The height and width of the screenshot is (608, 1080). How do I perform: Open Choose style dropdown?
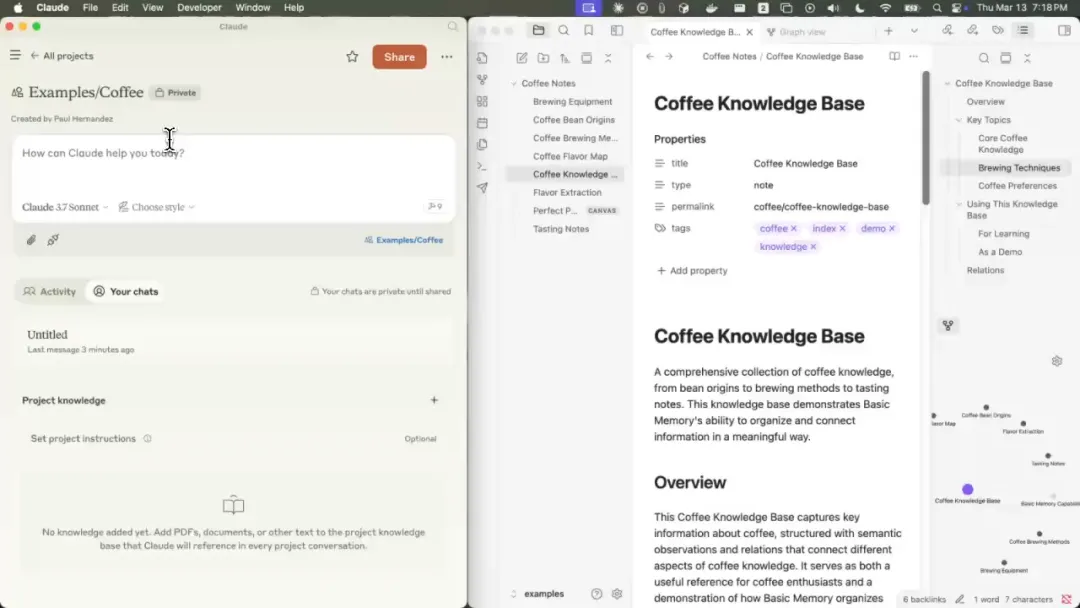pos(157,207)
